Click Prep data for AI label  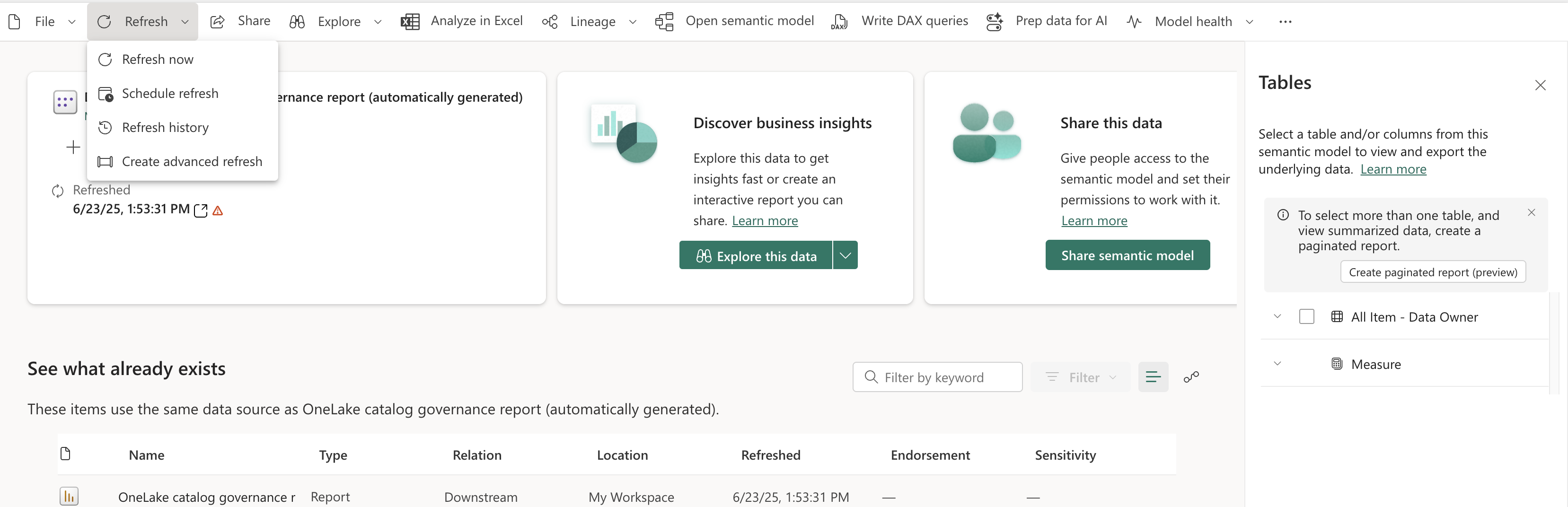(1061, 21)
